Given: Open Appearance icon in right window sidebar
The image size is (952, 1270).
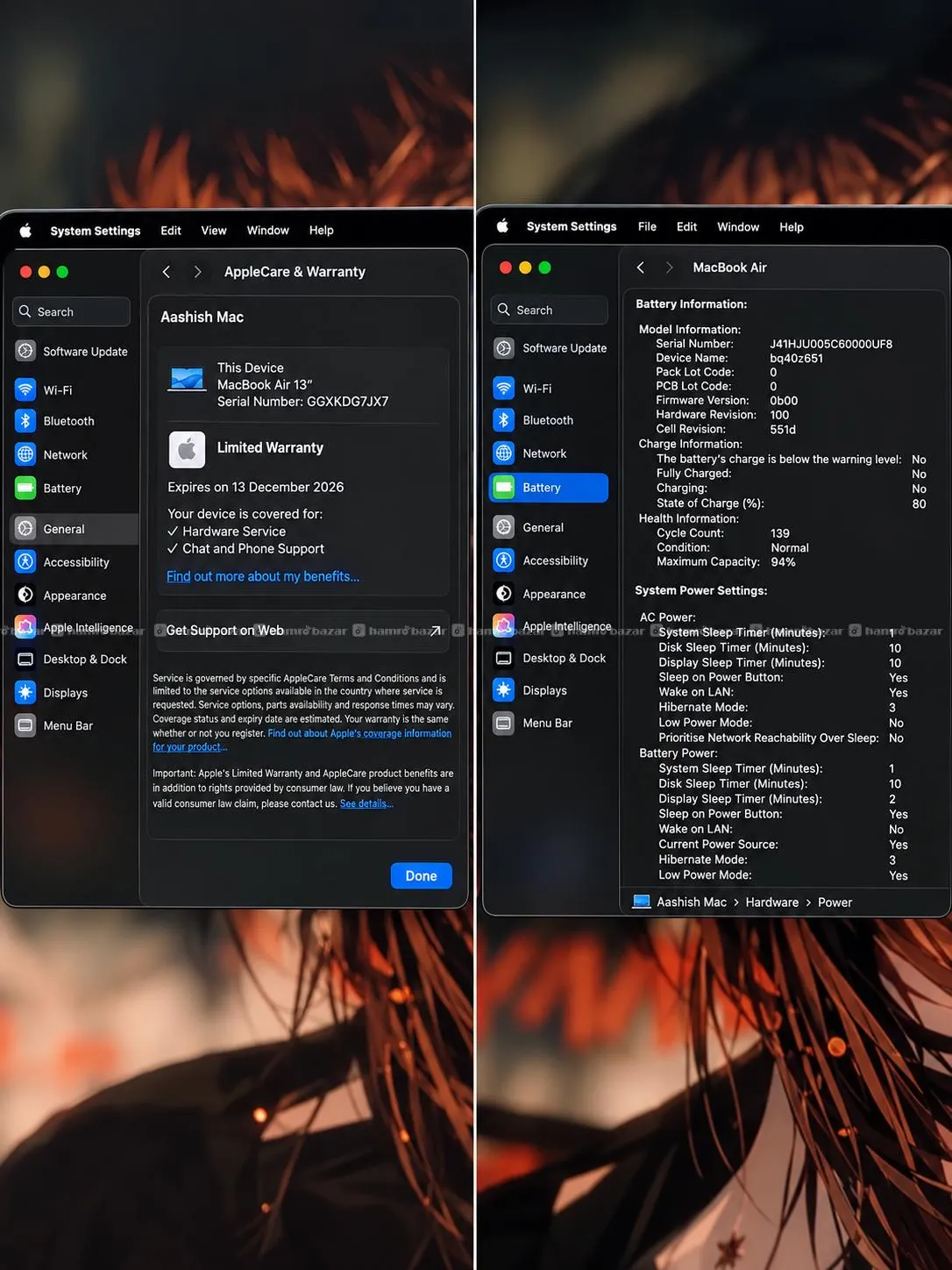Looking at the screenshot, I should point(504,594).
